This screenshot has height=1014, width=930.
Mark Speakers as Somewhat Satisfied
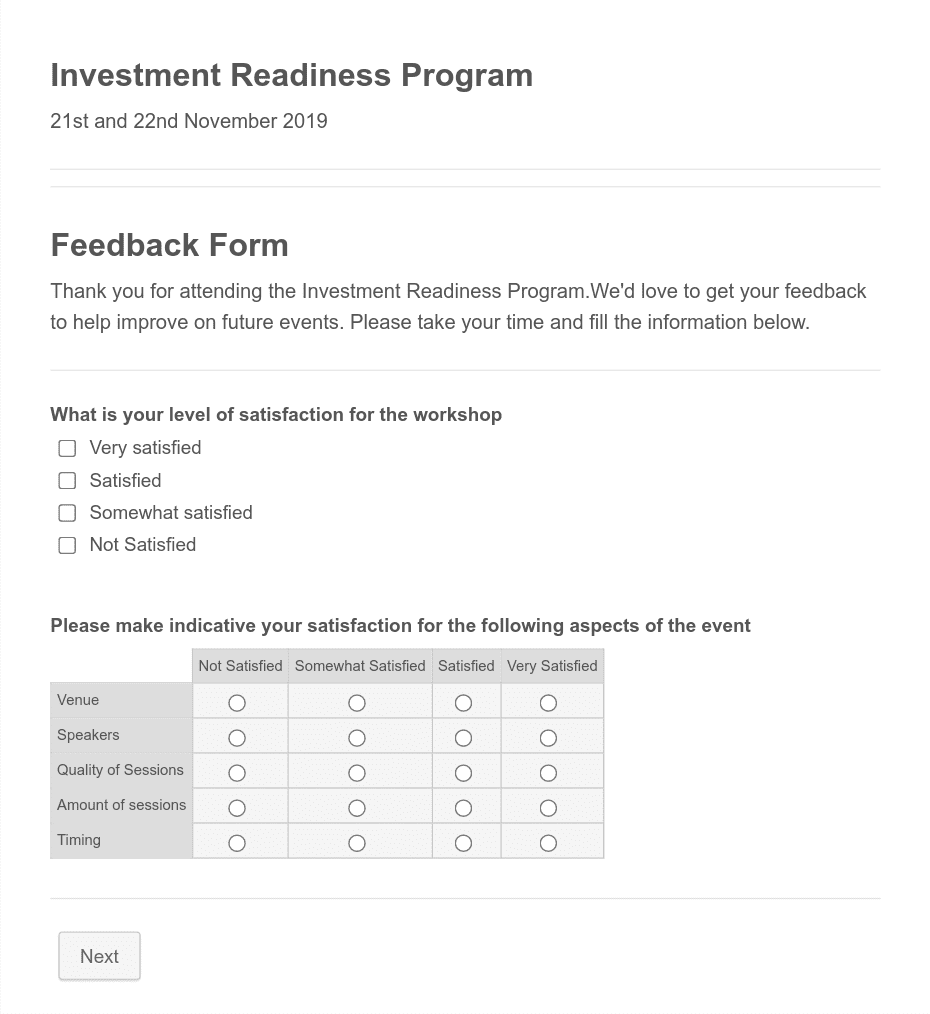click(x=357, y=737)
